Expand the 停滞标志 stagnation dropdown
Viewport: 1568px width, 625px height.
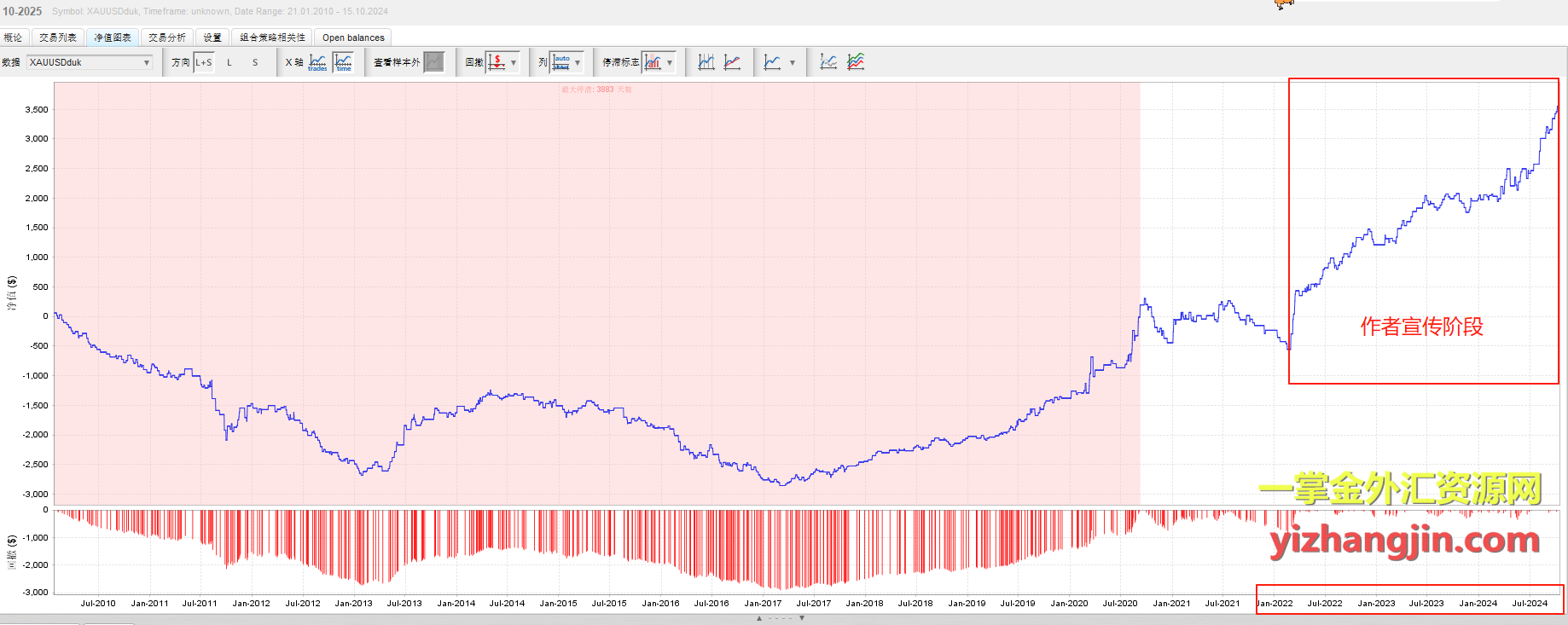670,62
